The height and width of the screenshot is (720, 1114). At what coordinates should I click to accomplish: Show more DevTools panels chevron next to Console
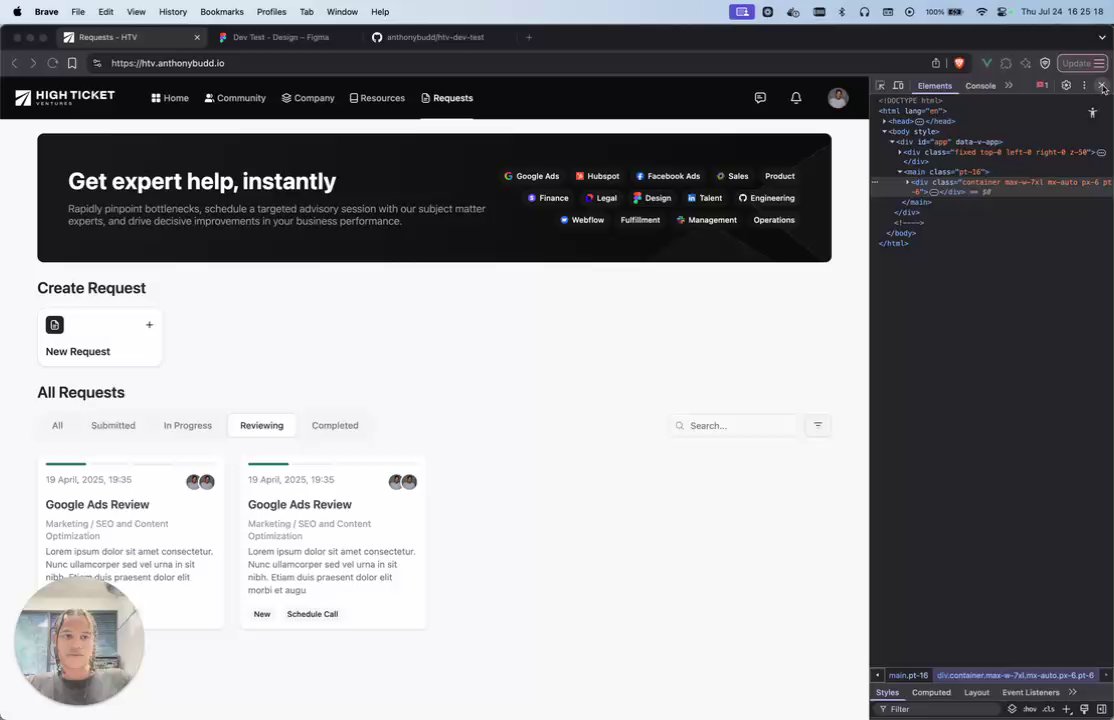(1009, 85)
